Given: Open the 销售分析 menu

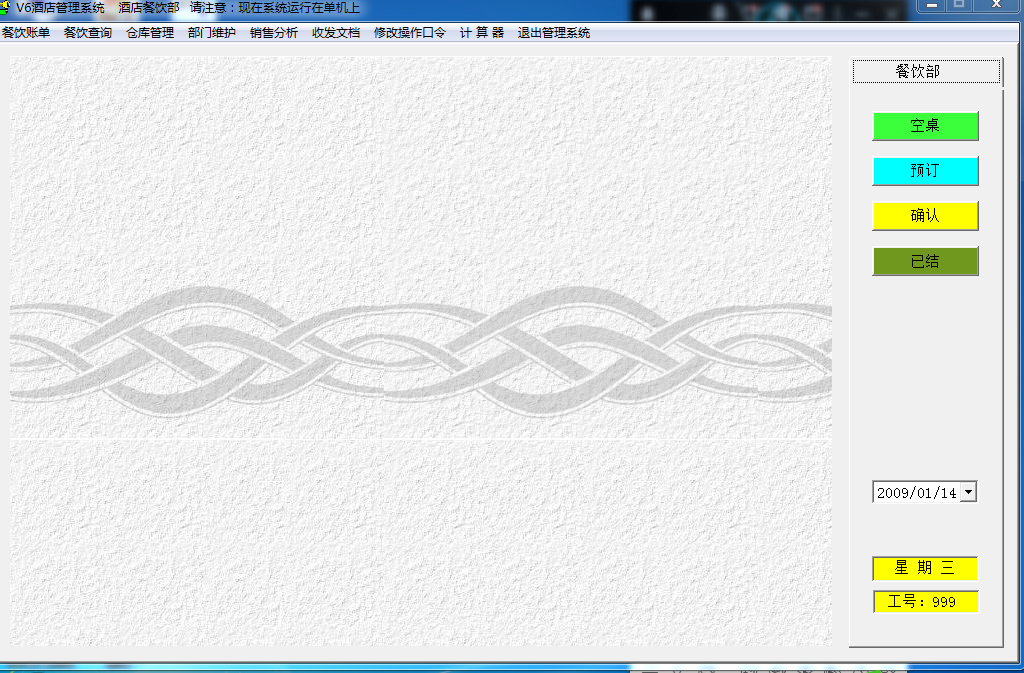Looking at the screenshot, I should pyautogui.click(x=274, y=32).
